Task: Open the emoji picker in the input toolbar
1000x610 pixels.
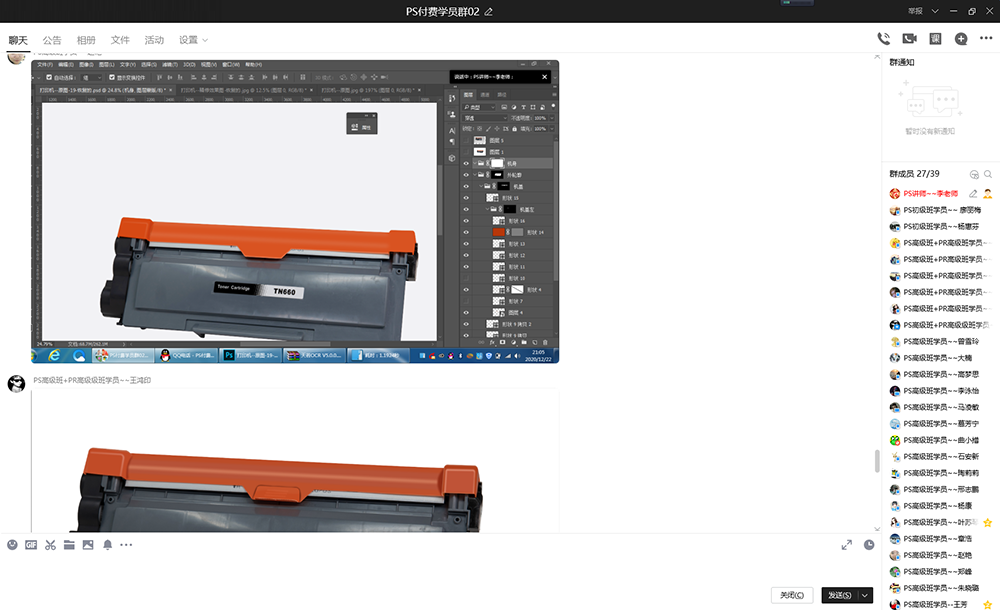Action: point(12,545)
